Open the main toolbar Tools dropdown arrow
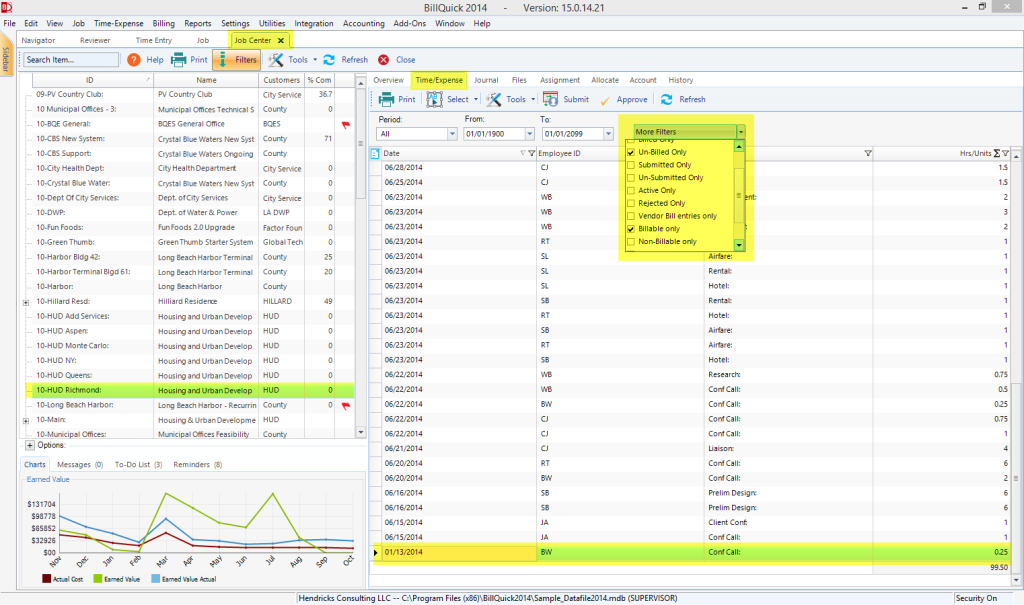 pyautogui.click(x=315, y=60)
